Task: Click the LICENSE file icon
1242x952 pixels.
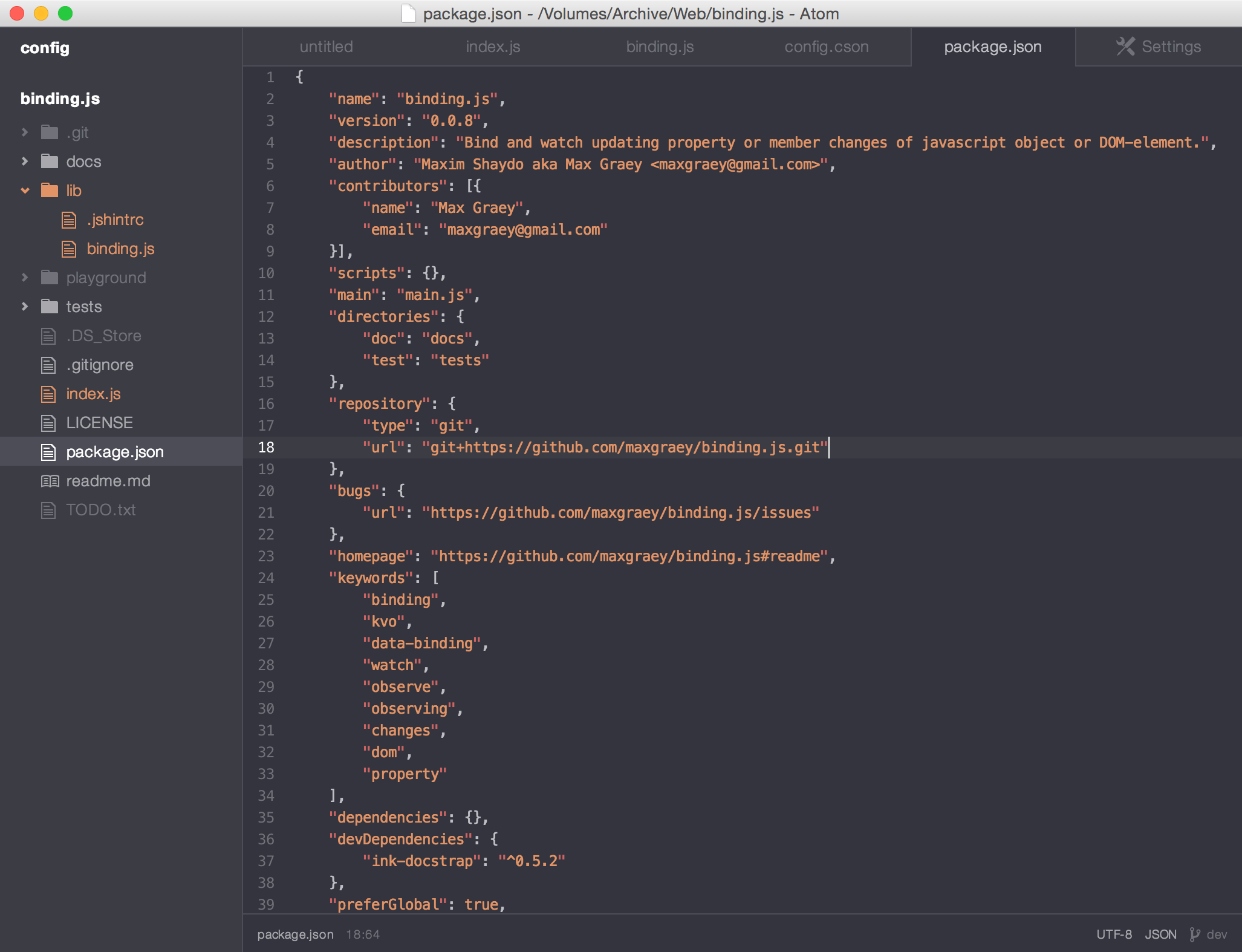Action: click(48, 423)
